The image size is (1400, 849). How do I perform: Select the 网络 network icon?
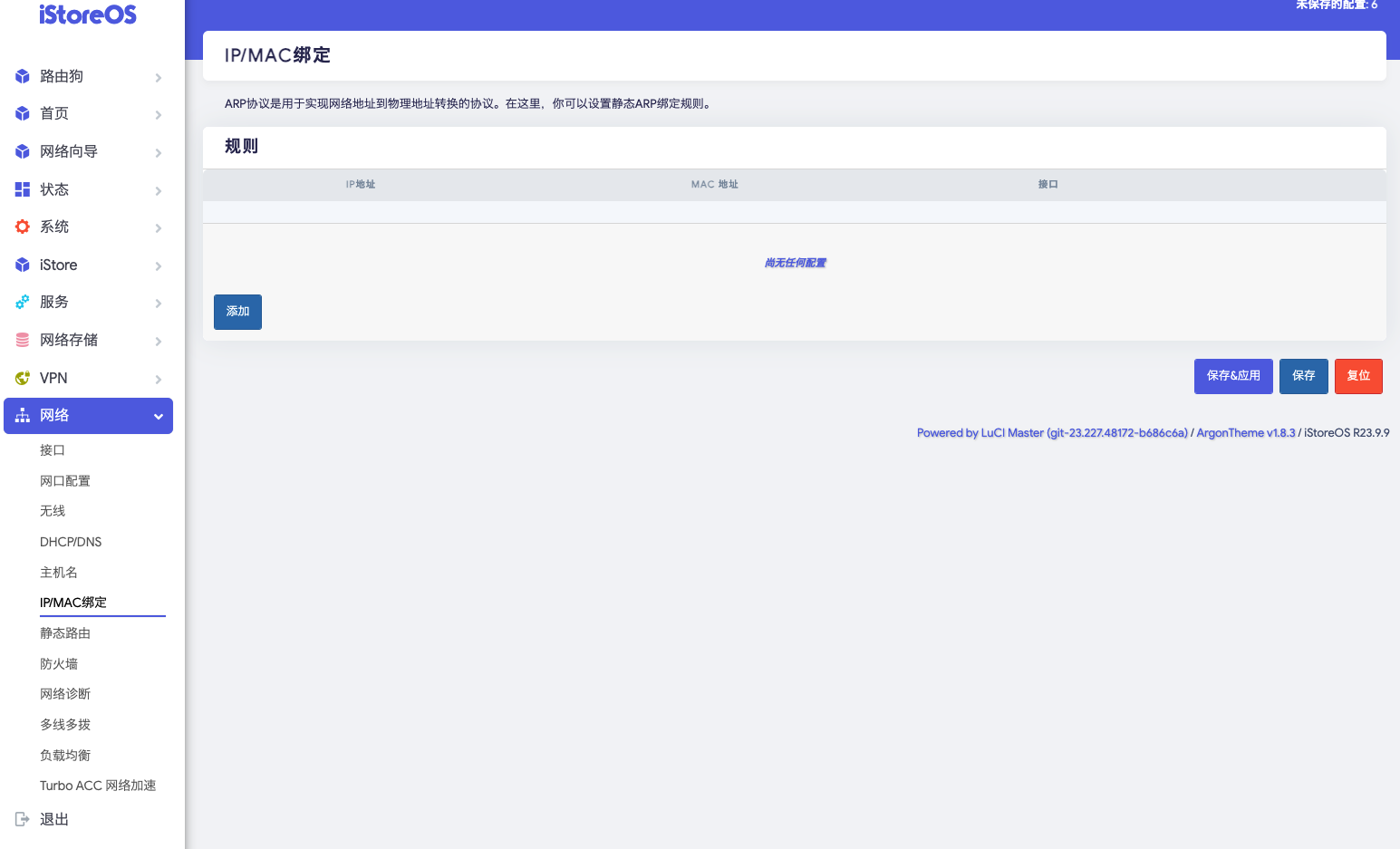(x=22, y=415)
